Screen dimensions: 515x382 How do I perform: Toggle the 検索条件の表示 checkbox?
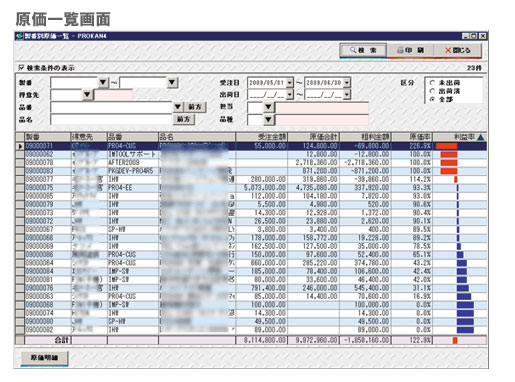click(x=22, y=68)
